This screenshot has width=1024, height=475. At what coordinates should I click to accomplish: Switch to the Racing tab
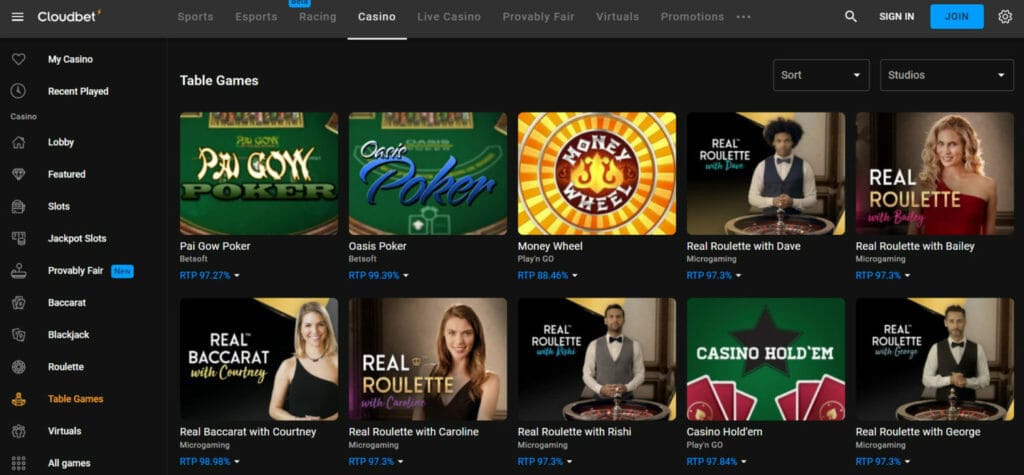(317, 17)
